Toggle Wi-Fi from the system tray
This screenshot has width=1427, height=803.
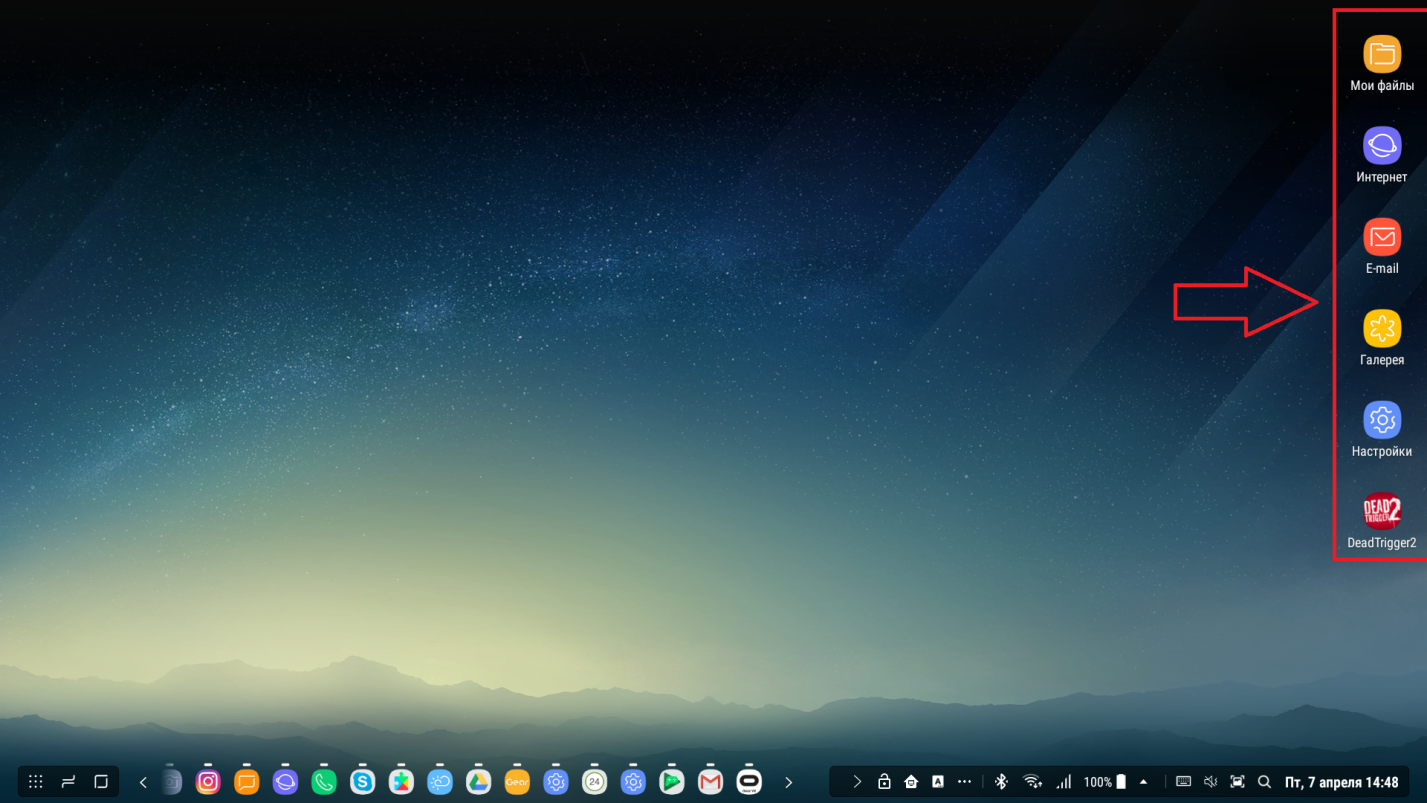1032,782
